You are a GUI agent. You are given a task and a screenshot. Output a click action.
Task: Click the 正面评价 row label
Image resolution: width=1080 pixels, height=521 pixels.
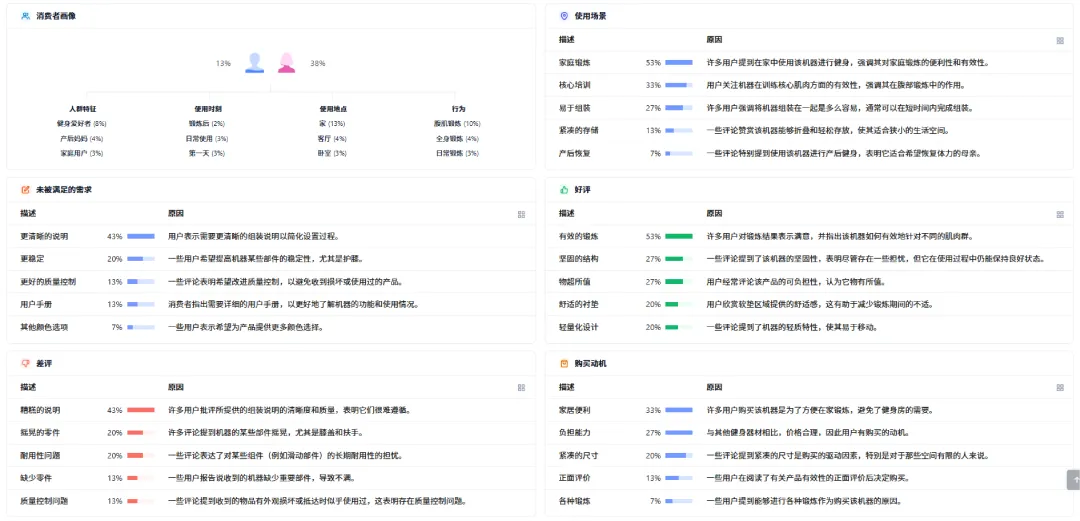pyautogui.click(x=574, y=478)
